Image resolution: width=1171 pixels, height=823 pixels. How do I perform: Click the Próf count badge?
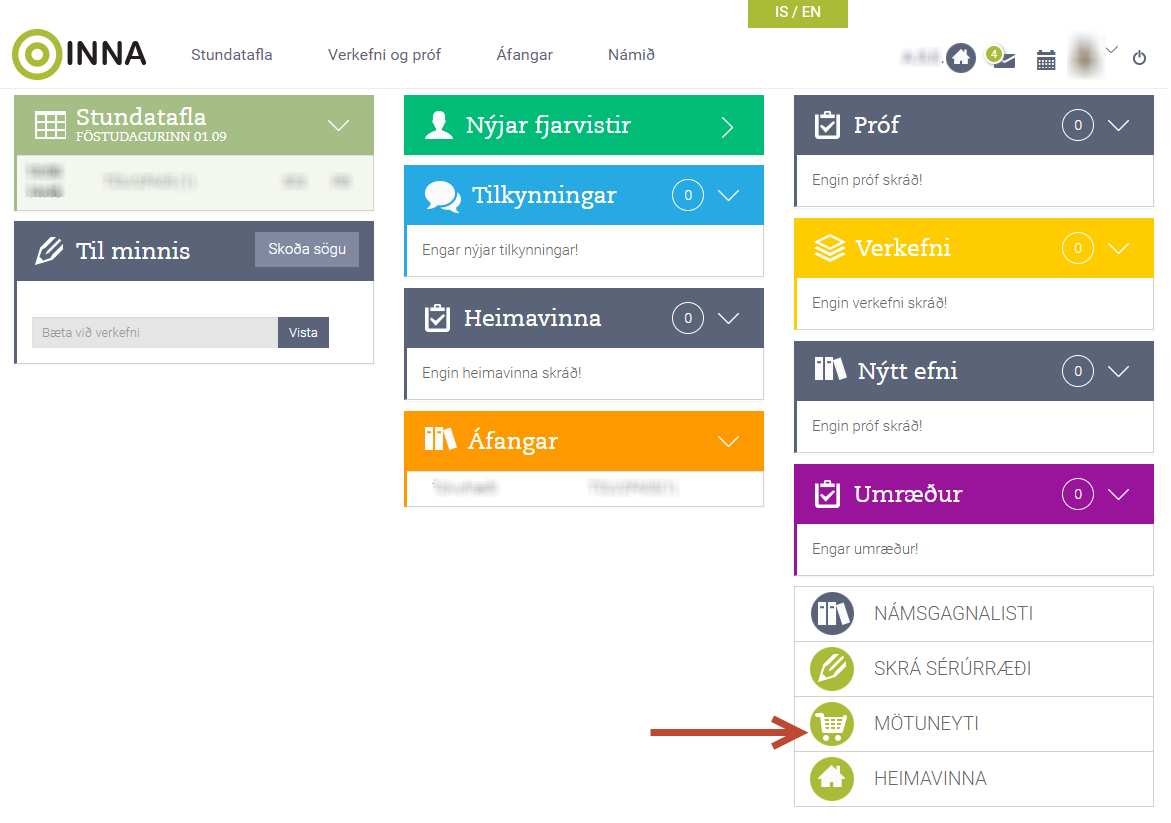pyautogui.click(x=1078, y=125)
